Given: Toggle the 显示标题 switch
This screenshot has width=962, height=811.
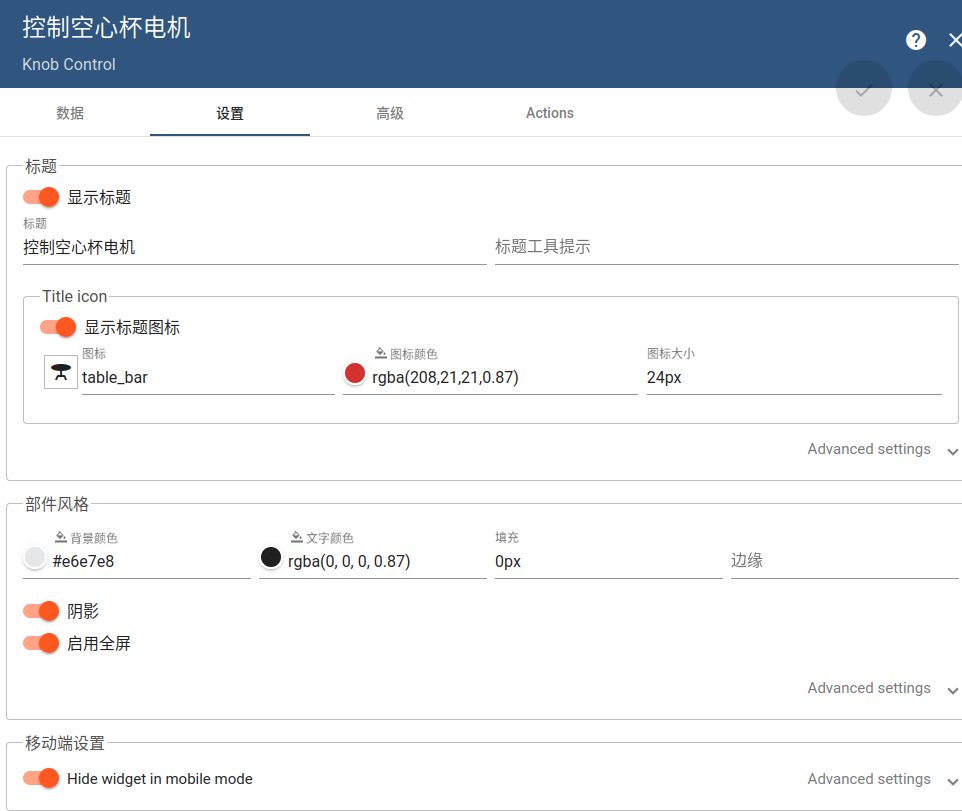Looking at the screenshot, I should pyautogui.click(x=41, y=197).
